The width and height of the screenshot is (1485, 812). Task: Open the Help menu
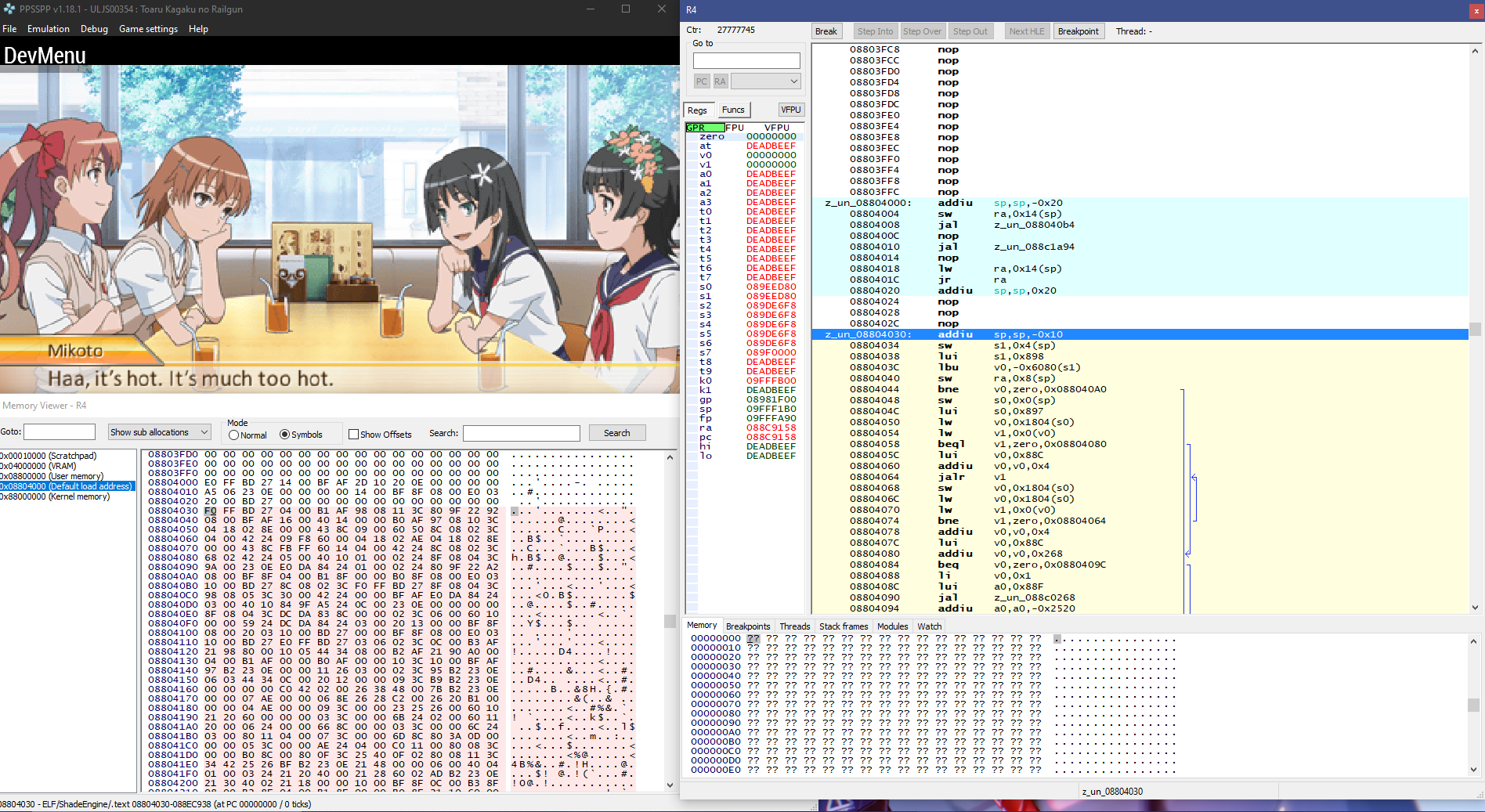coord(198,29)
